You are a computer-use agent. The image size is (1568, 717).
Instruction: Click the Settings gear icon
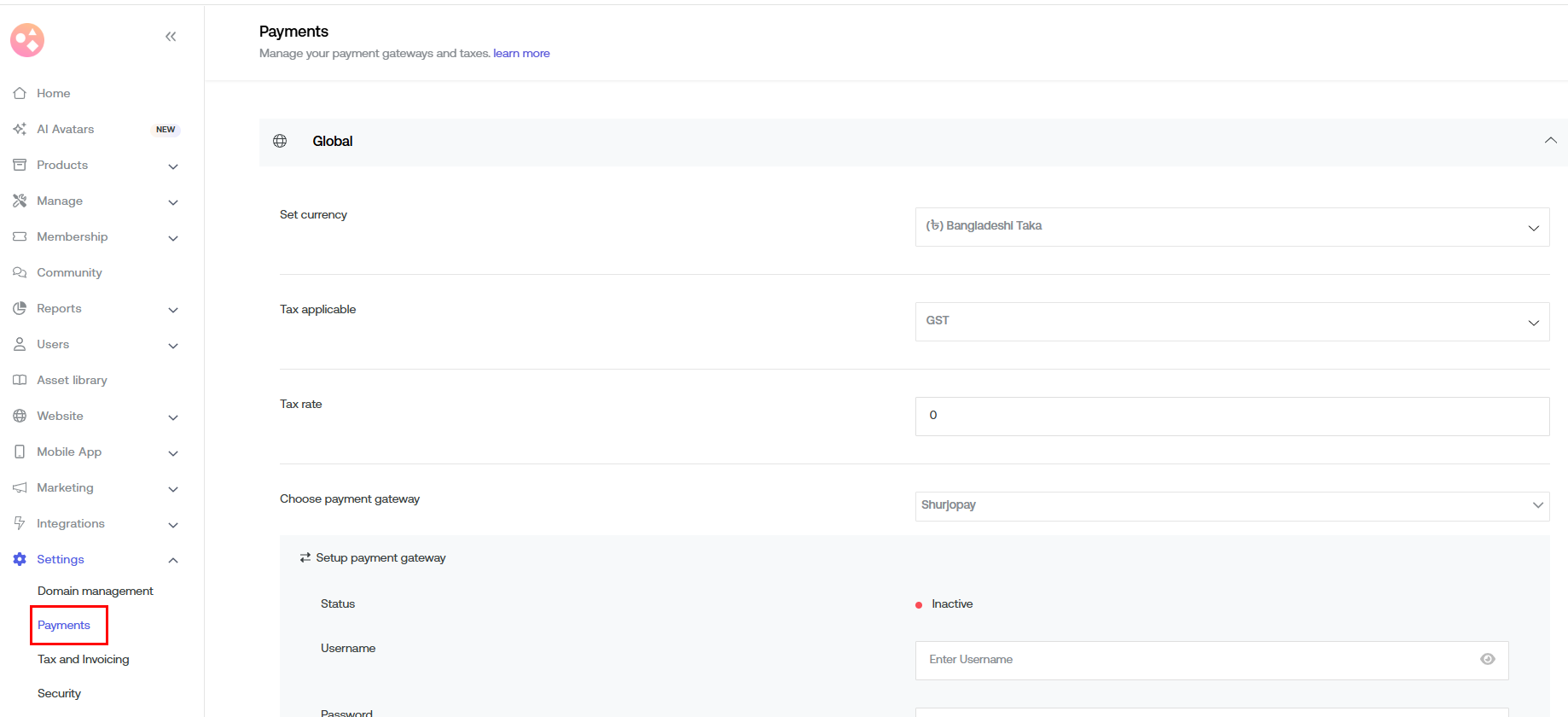click(20, 559)
